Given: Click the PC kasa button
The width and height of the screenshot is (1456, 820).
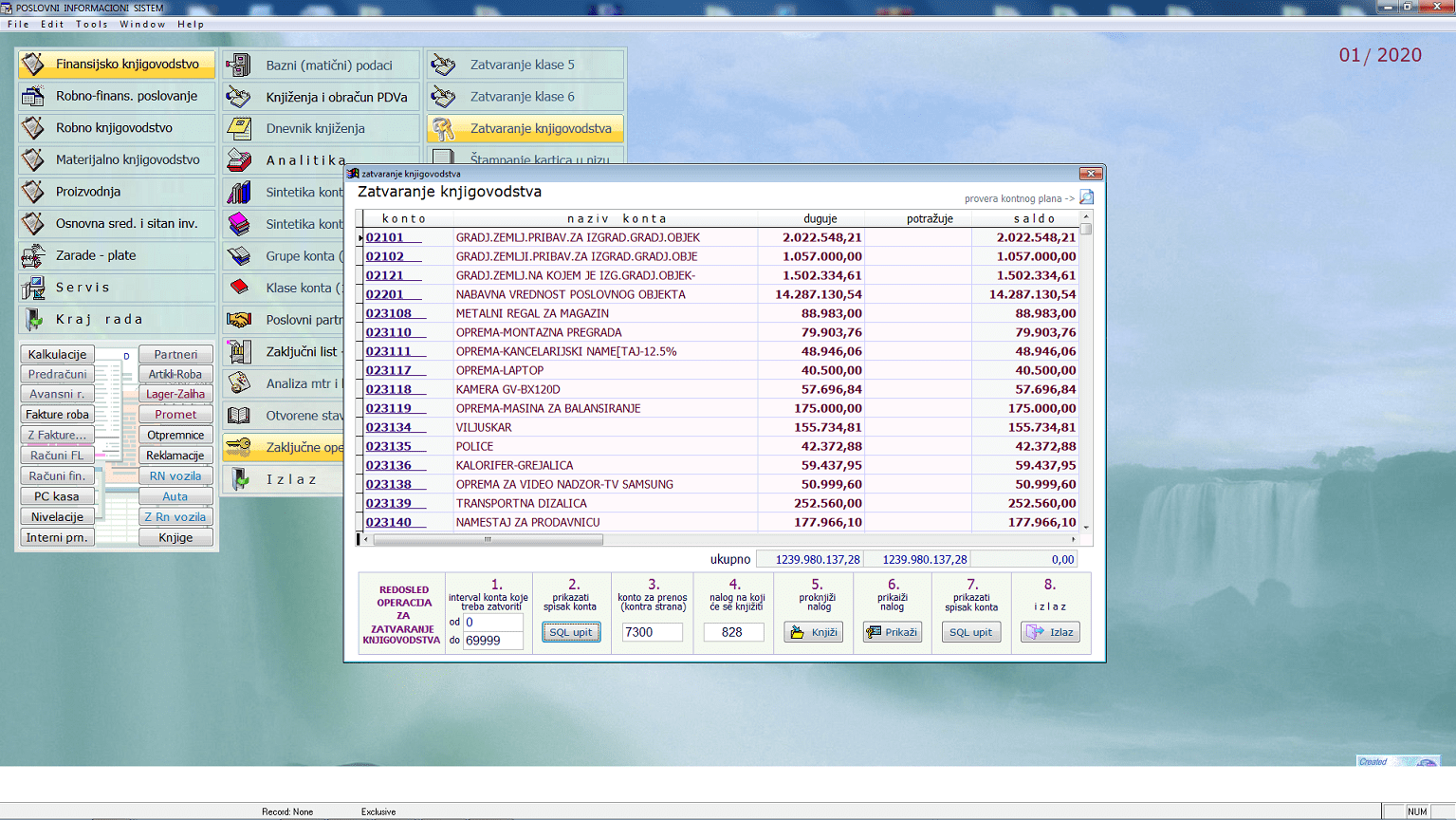Looking at the screenshot, I should [x=57, y=496].
